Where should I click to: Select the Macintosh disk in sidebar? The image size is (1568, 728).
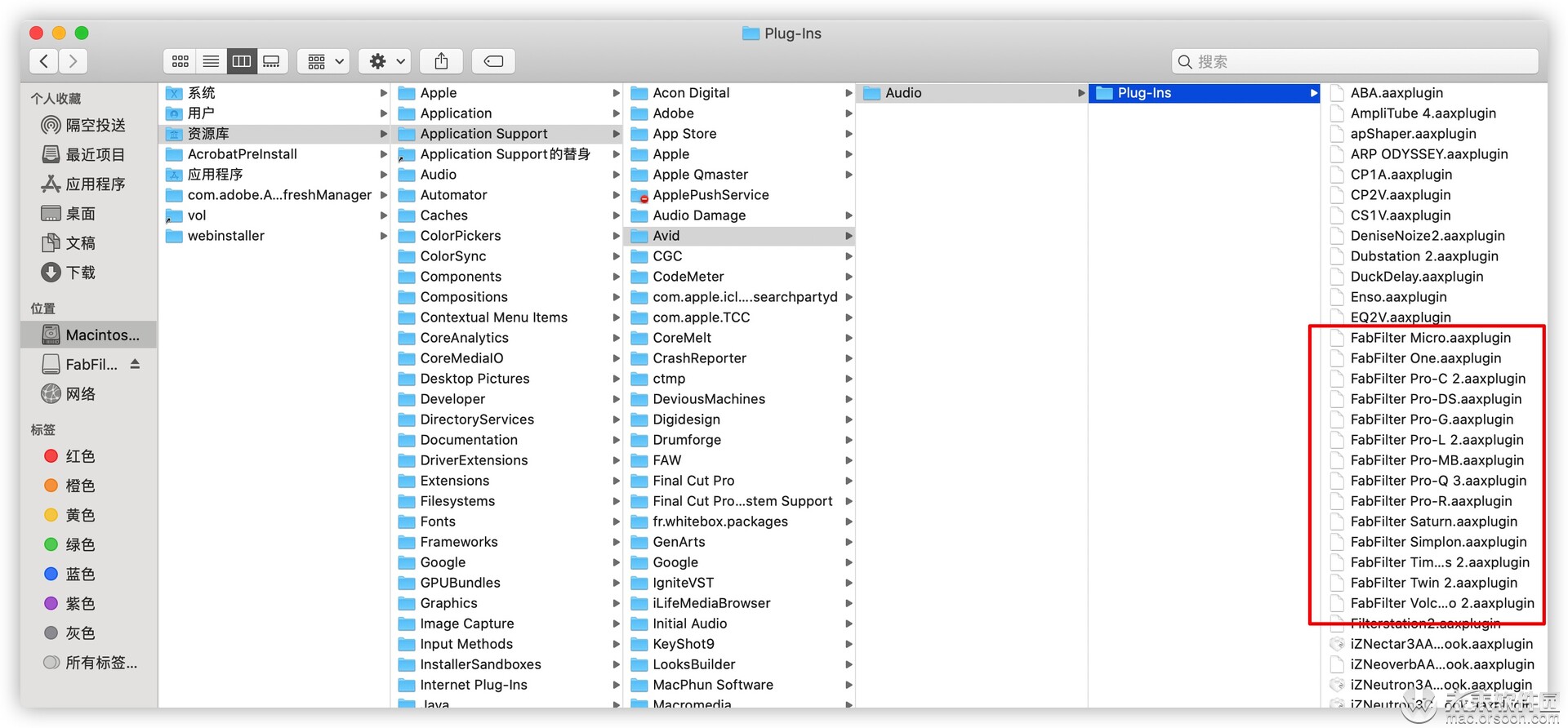pos(88,335)
